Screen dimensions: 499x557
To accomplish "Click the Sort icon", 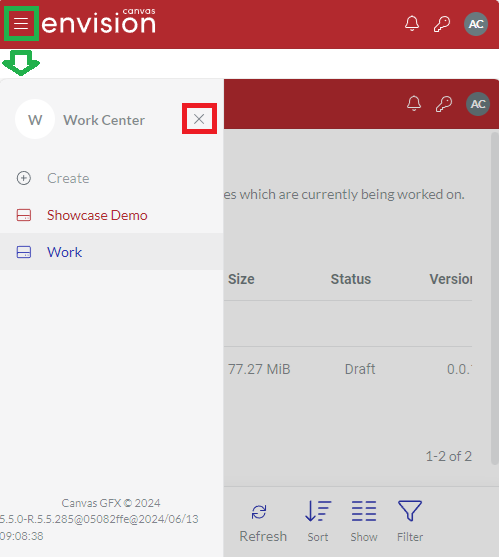I will coord(318,511).
